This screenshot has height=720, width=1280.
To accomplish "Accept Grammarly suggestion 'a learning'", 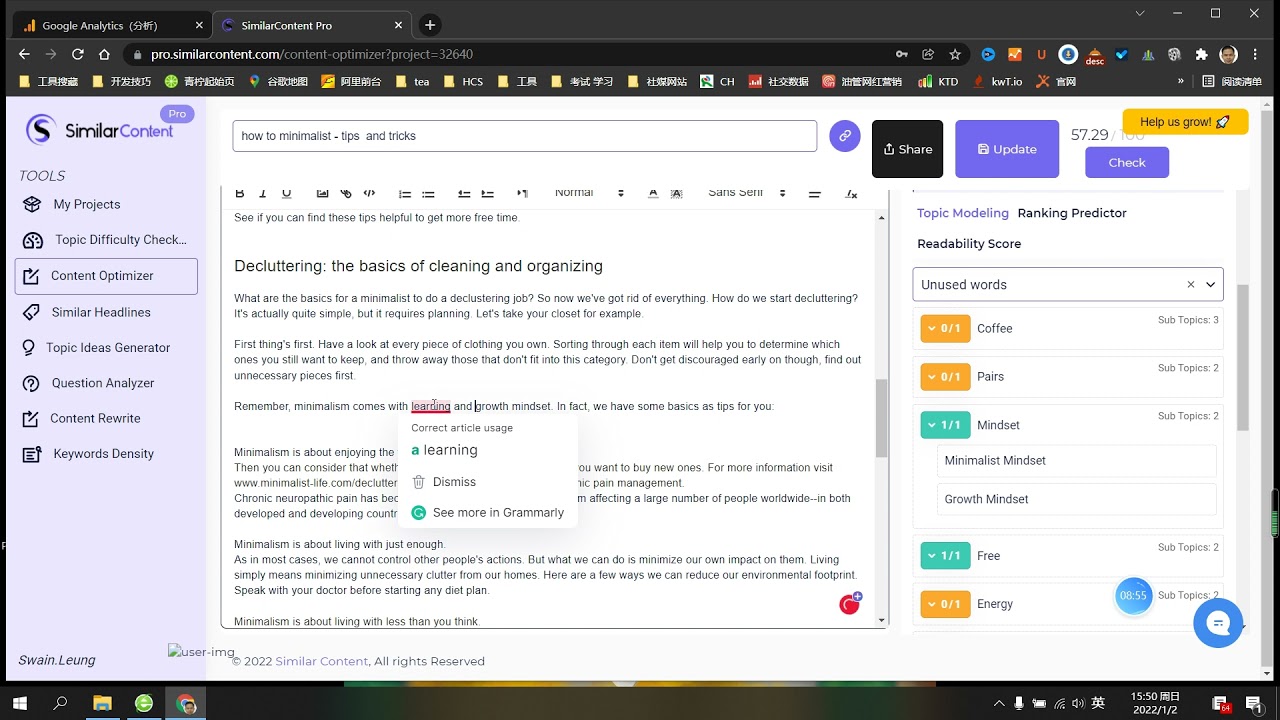I will (444, 450).
